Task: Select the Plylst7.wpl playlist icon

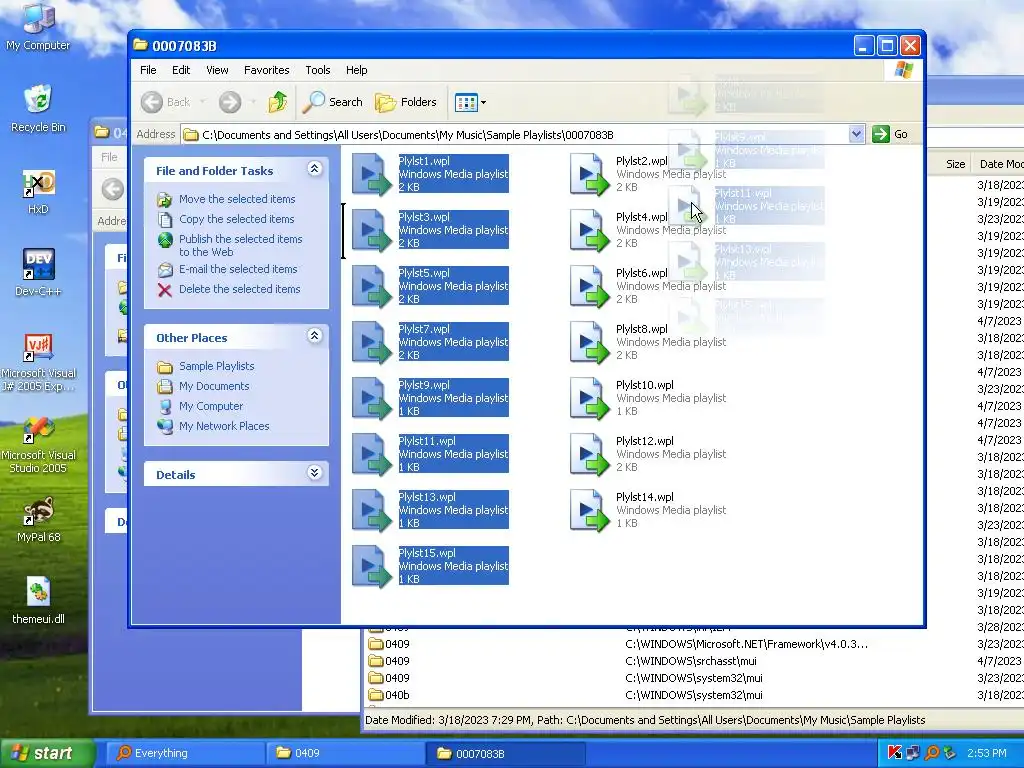Action: 371,342
